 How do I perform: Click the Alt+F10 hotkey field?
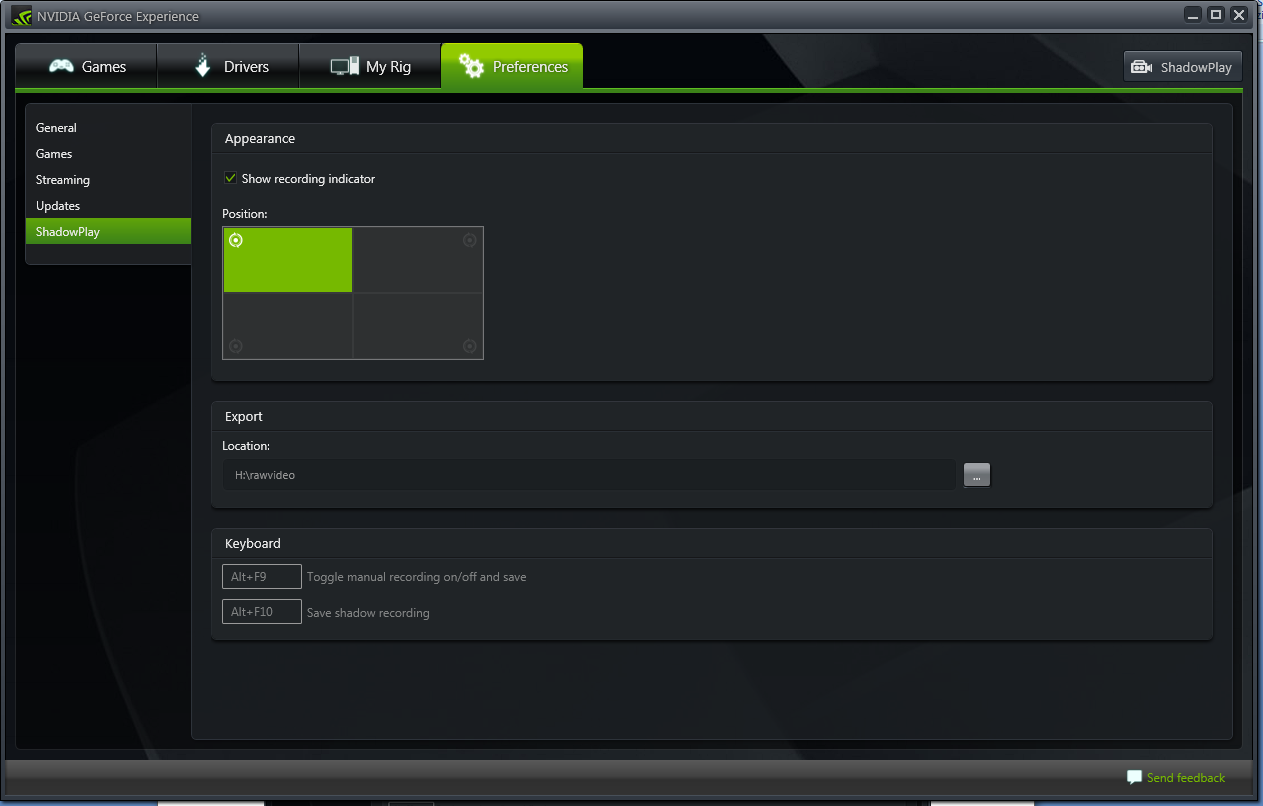[x=262, y=611]
